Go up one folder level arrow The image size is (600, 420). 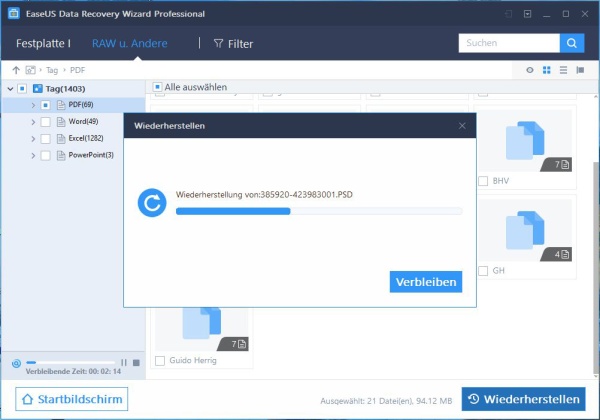(x=16, y=70)
